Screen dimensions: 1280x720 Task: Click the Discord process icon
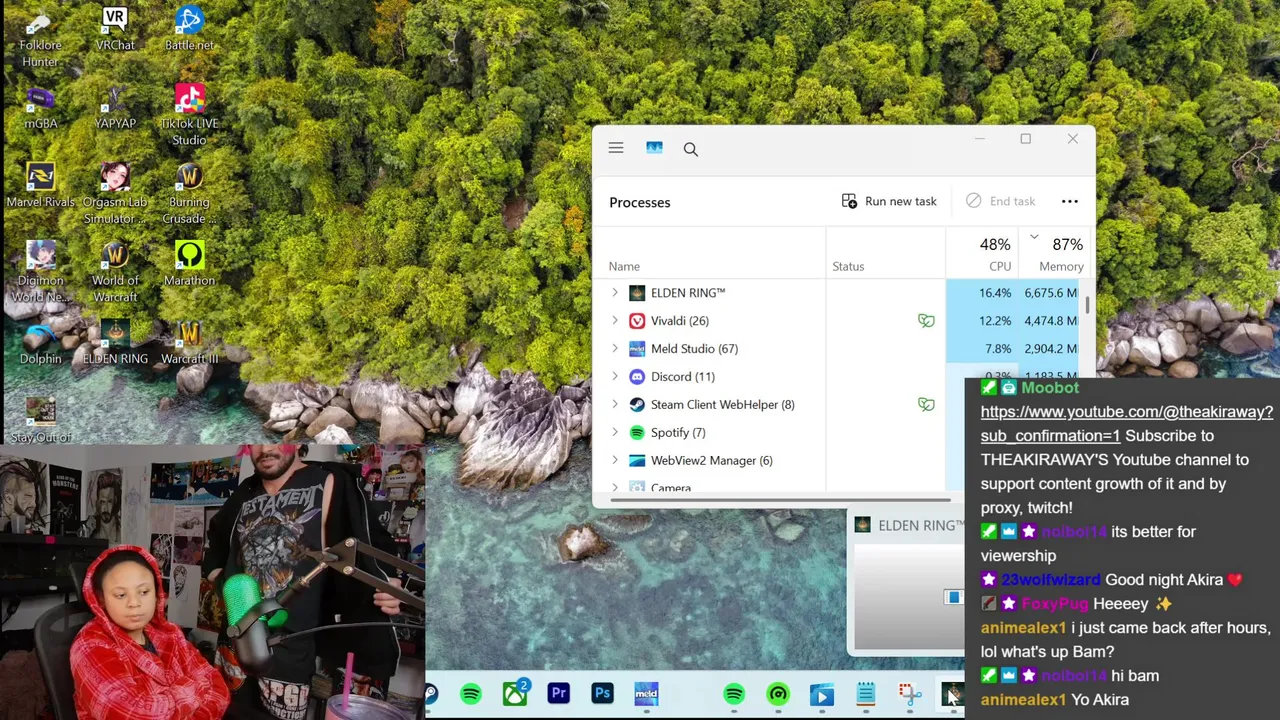(x=637, y=377)
